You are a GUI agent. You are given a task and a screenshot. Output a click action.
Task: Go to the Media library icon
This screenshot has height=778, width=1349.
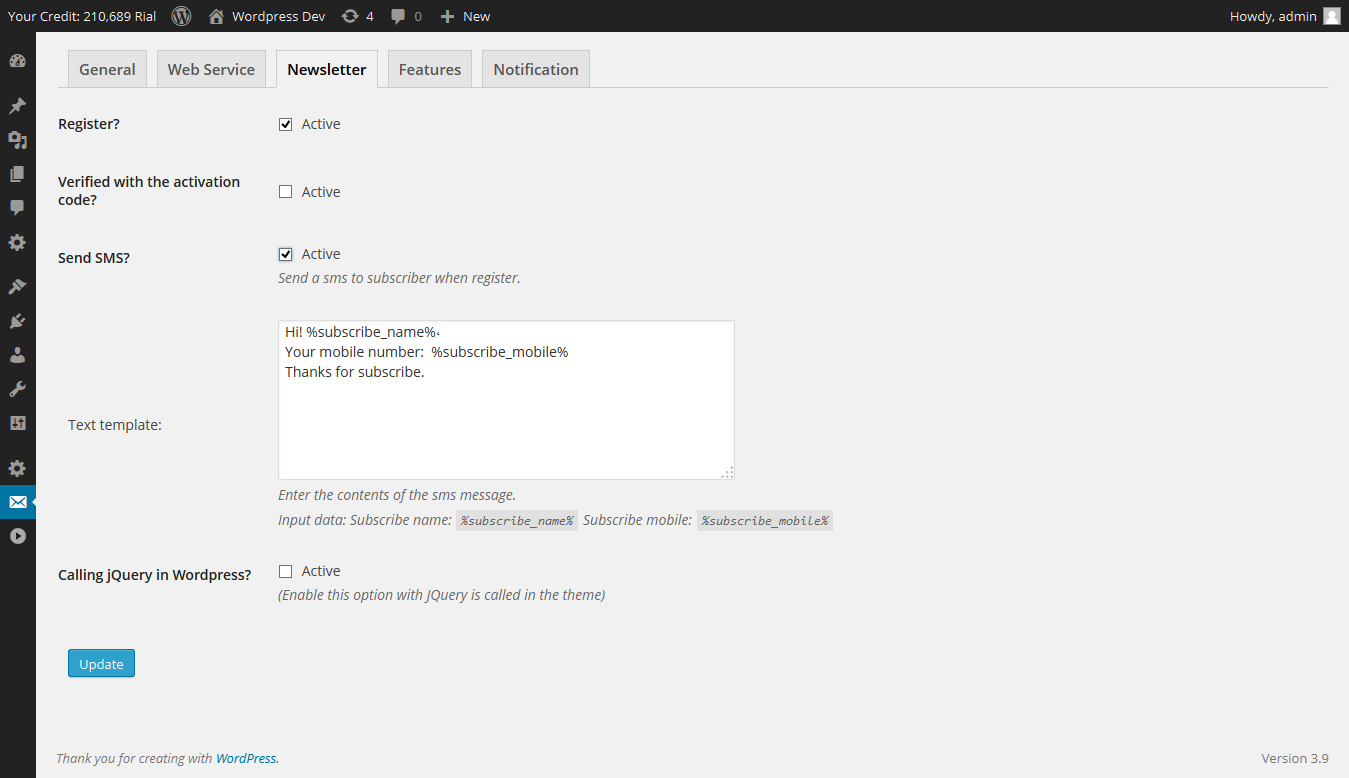(17, 140)
